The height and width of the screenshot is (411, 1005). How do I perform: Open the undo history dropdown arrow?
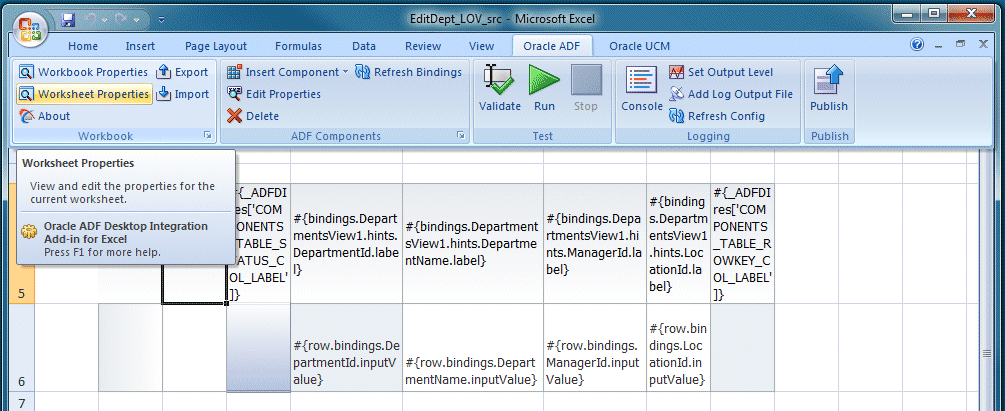(x=104, y=20)
